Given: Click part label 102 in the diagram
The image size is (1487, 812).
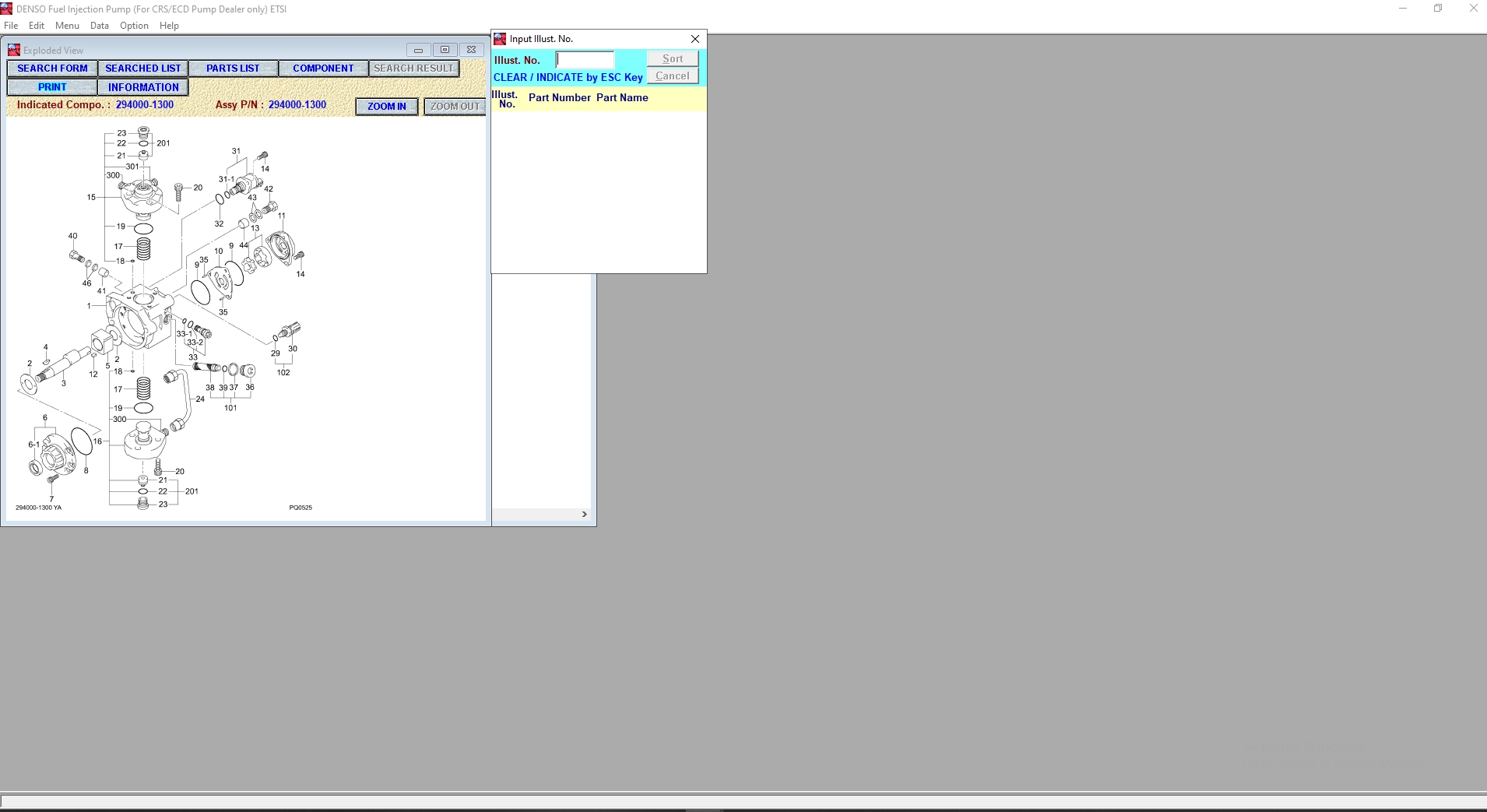Looking at the screenshot, I should pos(283,373).
